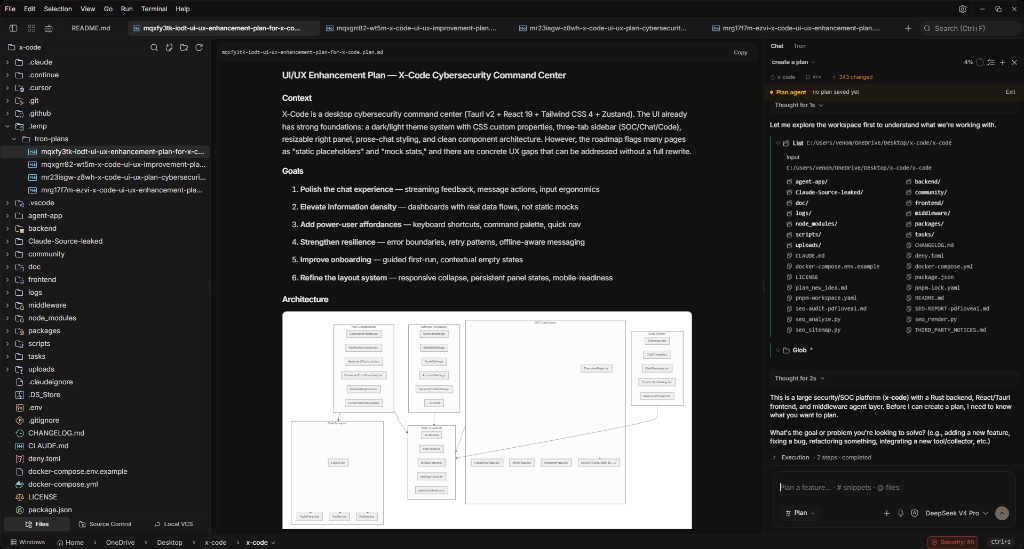
Task: Add a new editor tab
Action: [908, 28]
